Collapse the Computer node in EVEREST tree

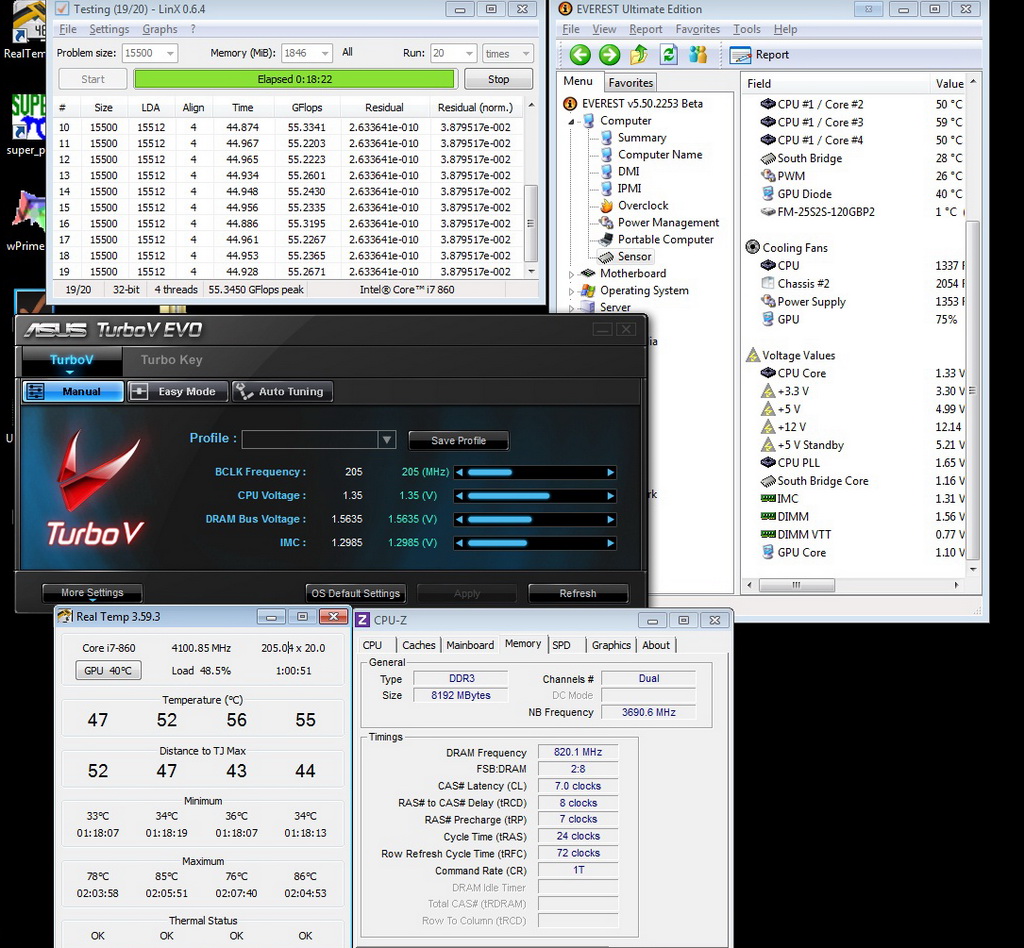tap(571, 121)
